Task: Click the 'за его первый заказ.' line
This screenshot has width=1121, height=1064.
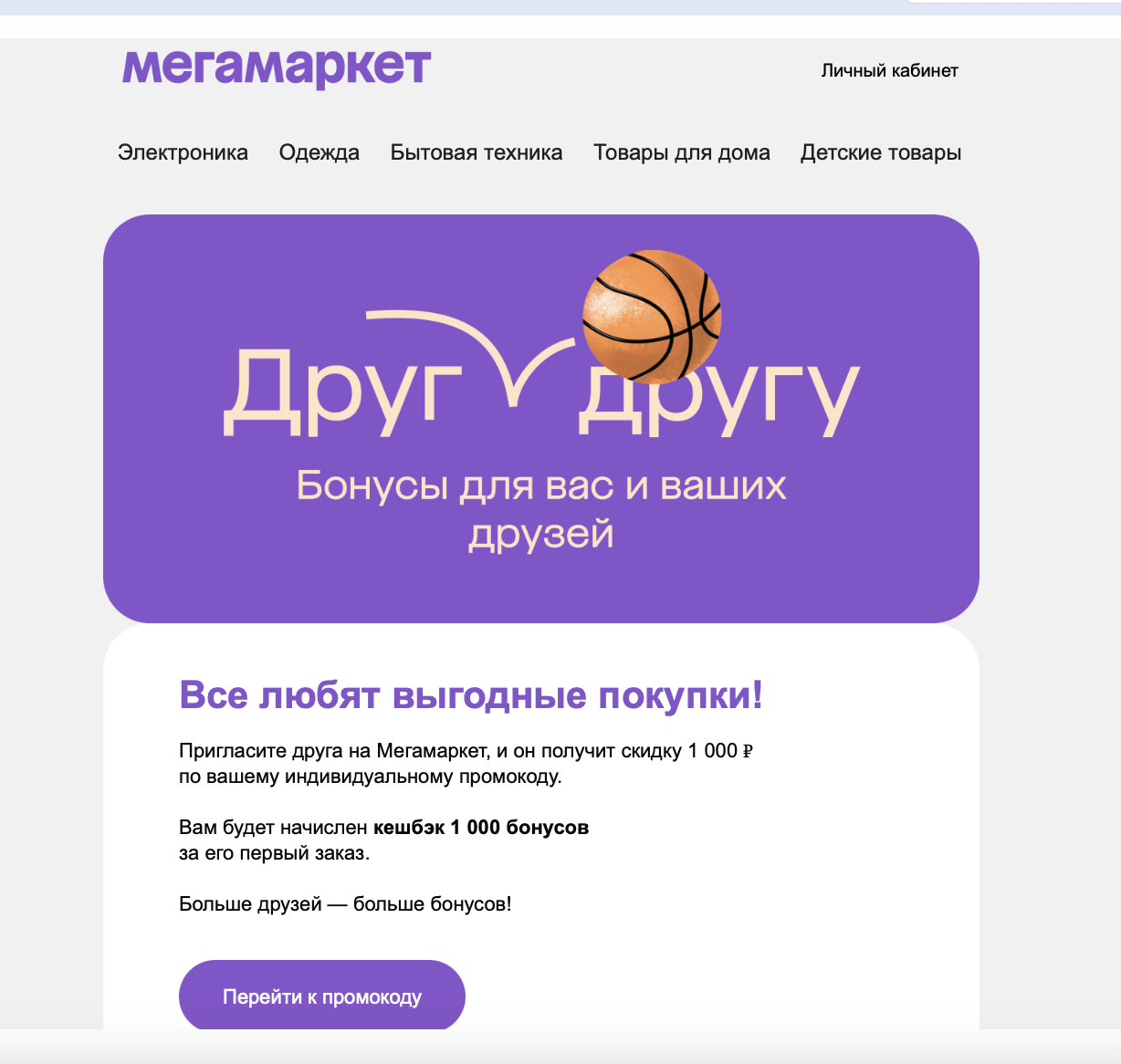Action: pyautogui.click(x=274, y=854)
